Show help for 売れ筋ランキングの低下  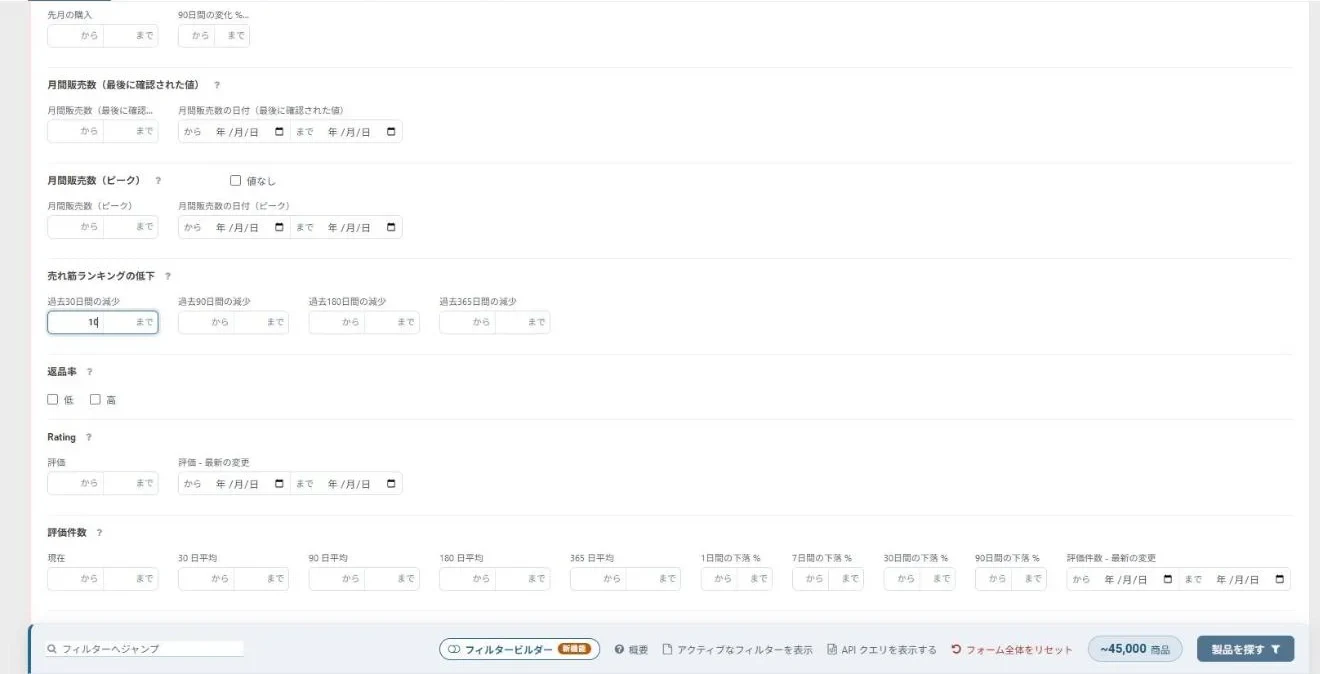pyautogui.click(x=168, y=276)
